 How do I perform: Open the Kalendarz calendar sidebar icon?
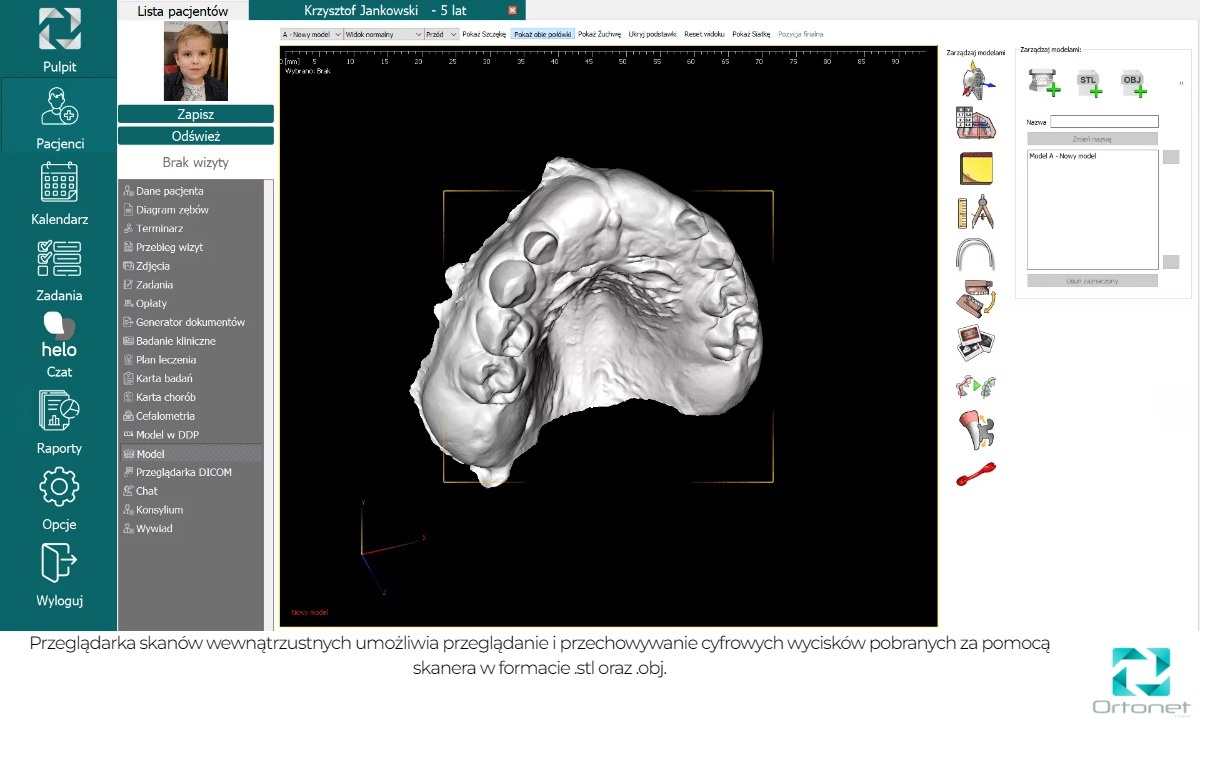[x=59, y=194]
